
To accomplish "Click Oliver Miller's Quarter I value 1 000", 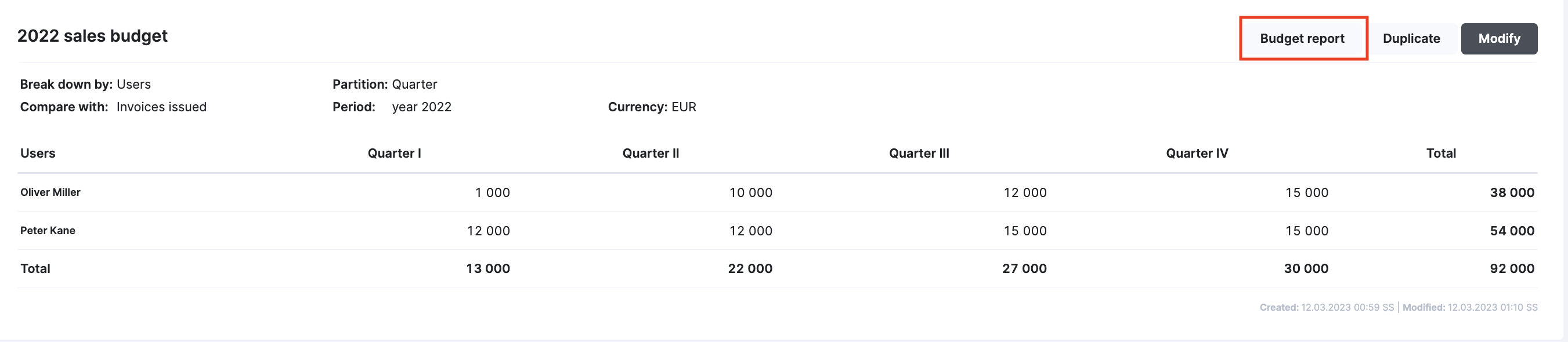I will pyautogui.click(x=493, y=193).
